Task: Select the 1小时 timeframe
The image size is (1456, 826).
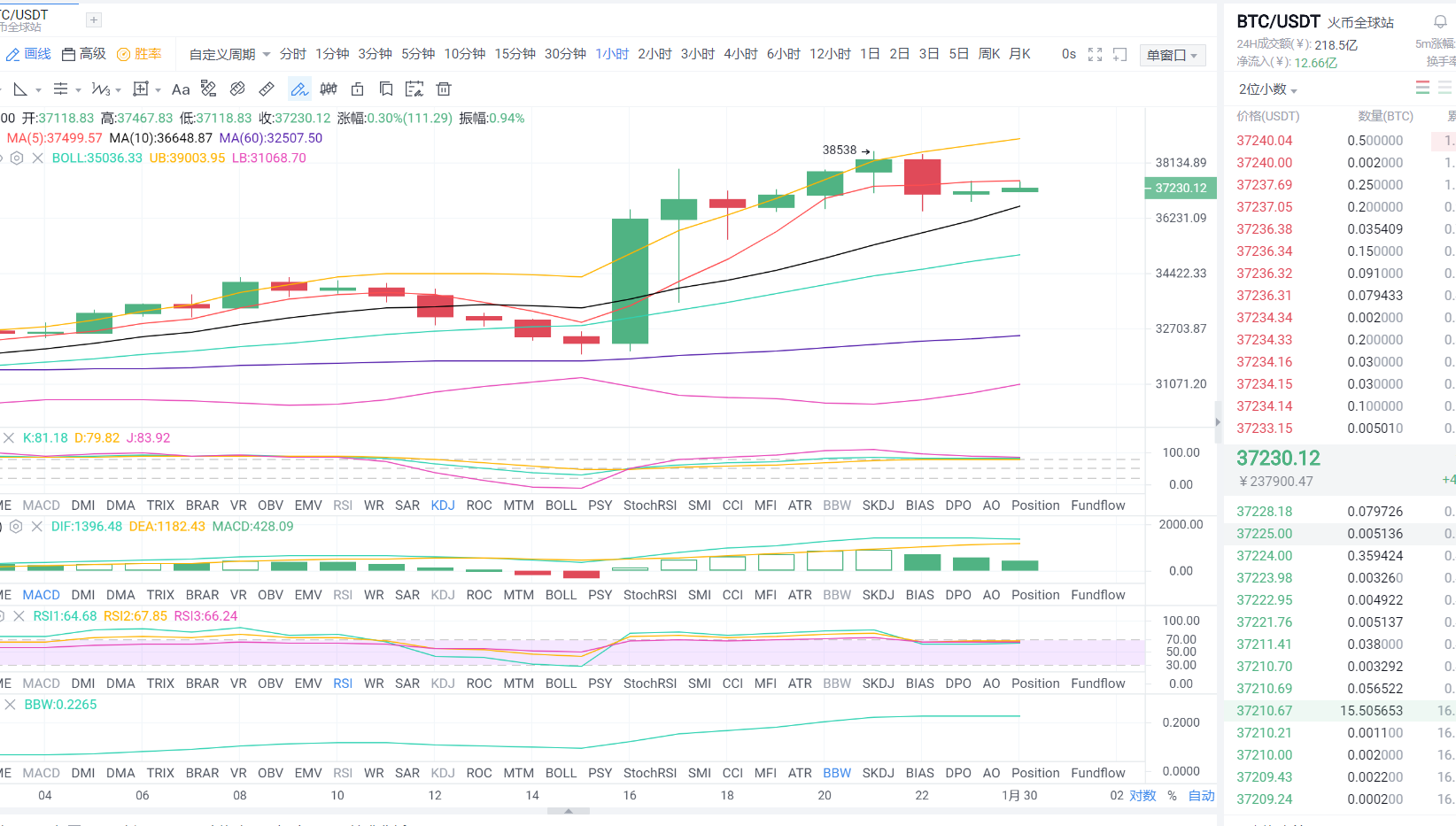Action: click(x=612, y=54)
